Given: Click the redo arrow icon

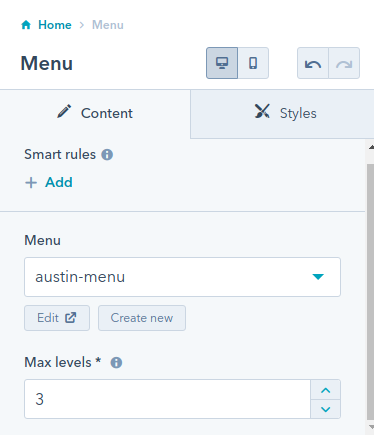Looking at the screenshot, I should pos(344,63).
